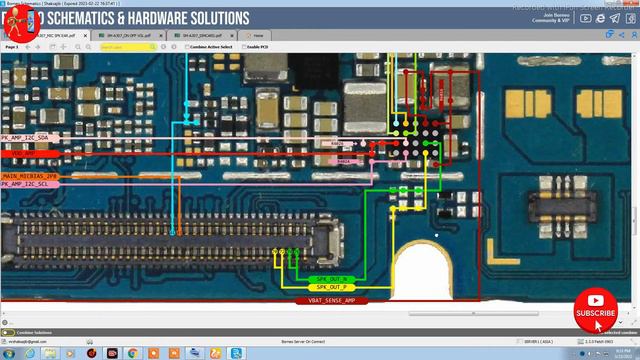This screenshot has height=360, width=640.
Task: Click the zoom out magnifier icon
Action: point(88,47)
